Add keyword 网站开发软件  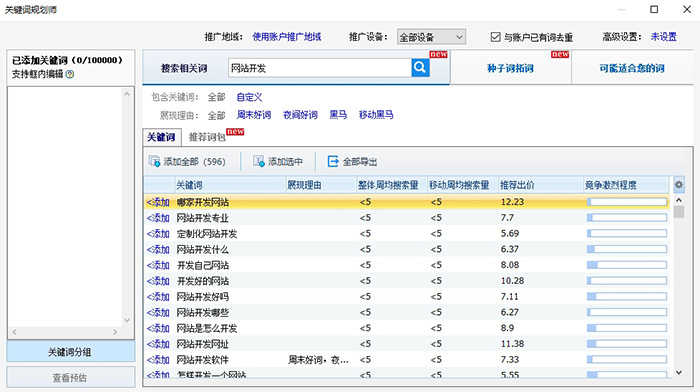pyautogui.click(x=158, y=359)
